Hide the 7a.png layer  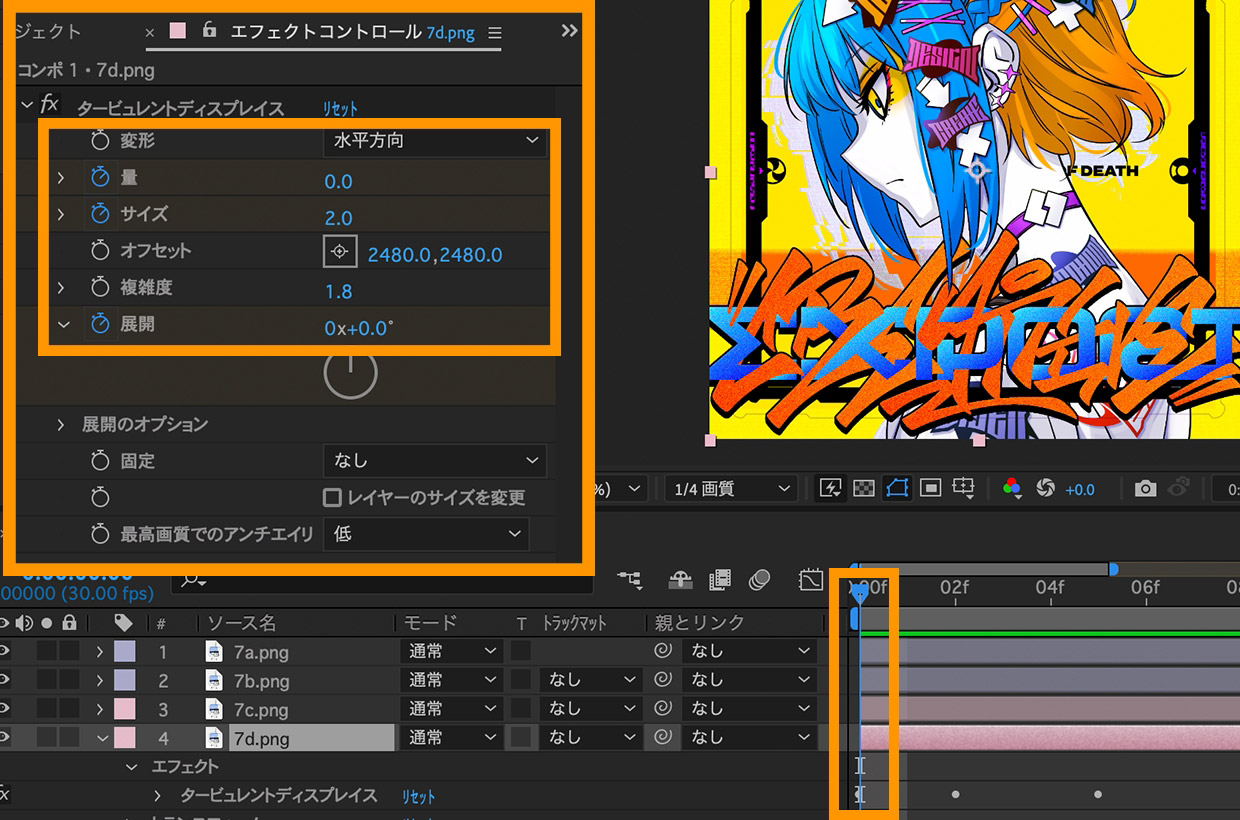(5, 651)
